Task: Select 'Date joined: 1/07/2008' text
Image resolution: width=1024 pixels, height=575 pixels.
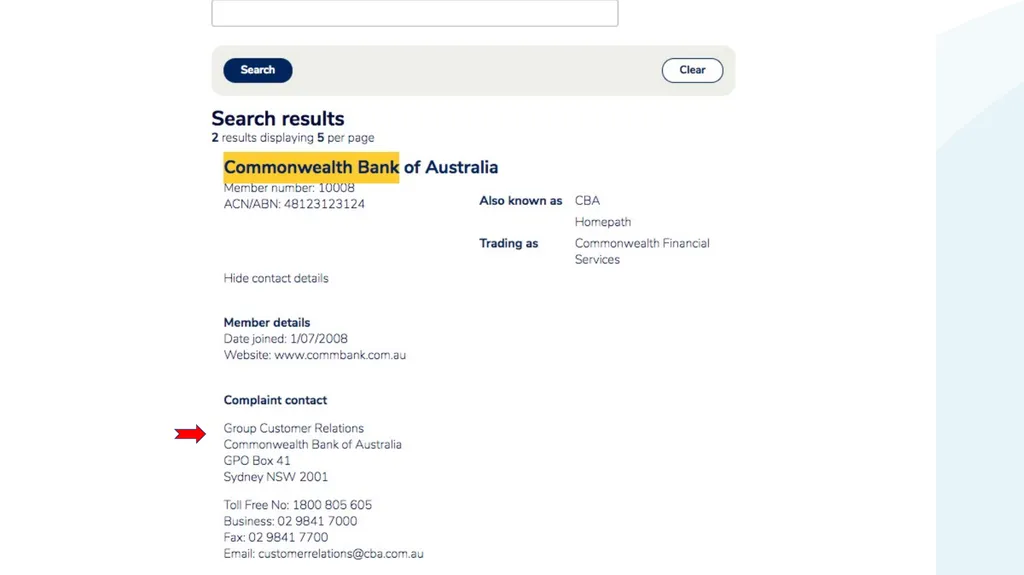Action: [x=285, y=338]
